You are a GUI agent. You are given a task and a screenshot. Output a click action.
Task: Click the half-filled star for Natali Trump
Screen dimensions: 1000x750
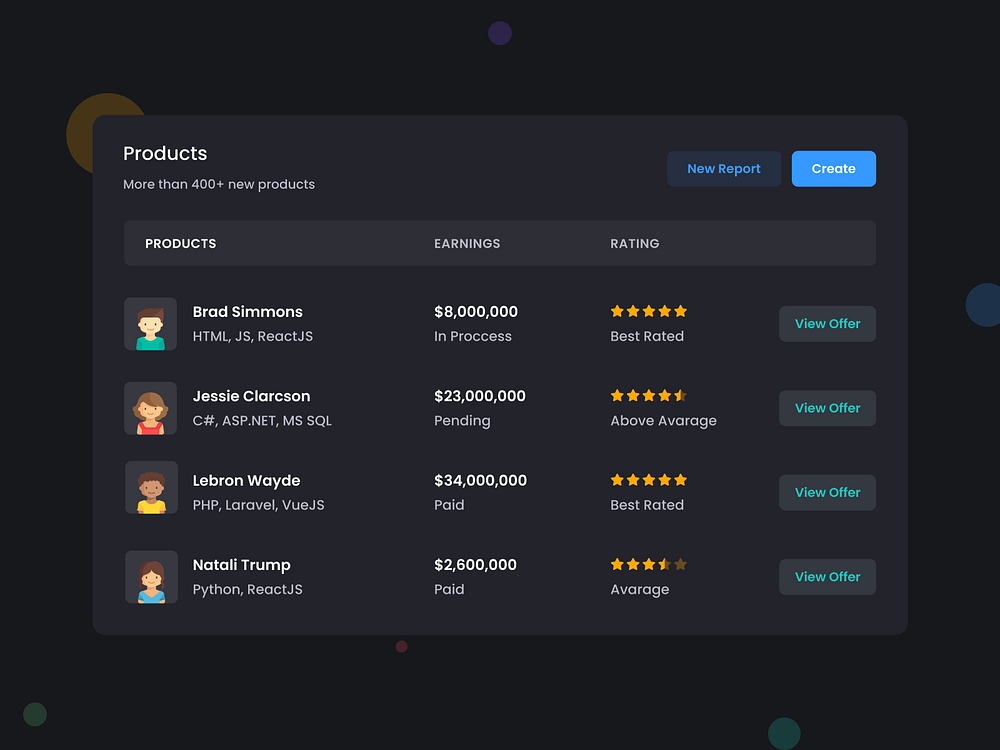[x=665, y=564]
